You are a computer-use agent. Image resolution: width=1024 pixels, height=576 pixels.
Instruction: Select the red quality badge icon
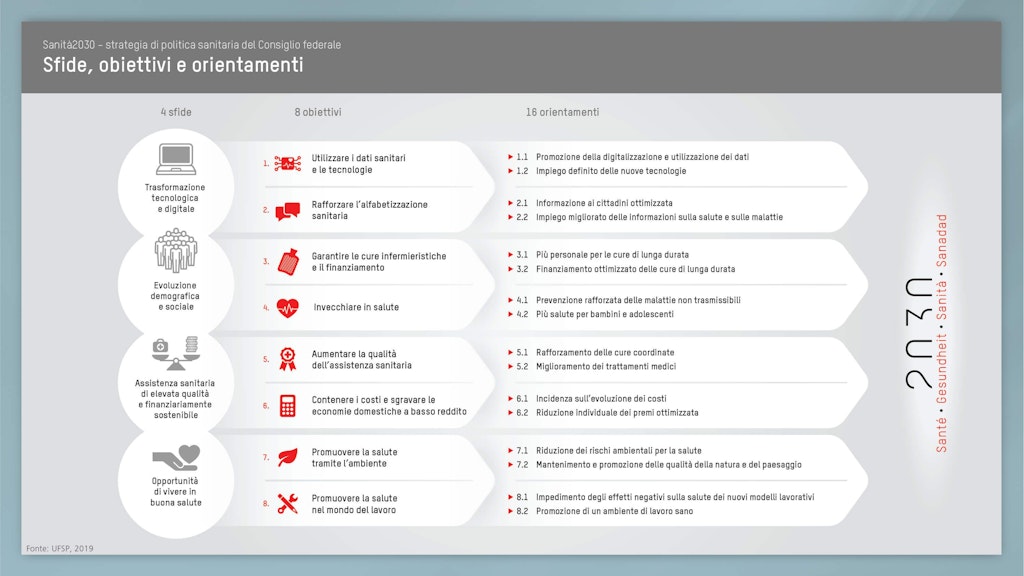pos(288,359)
